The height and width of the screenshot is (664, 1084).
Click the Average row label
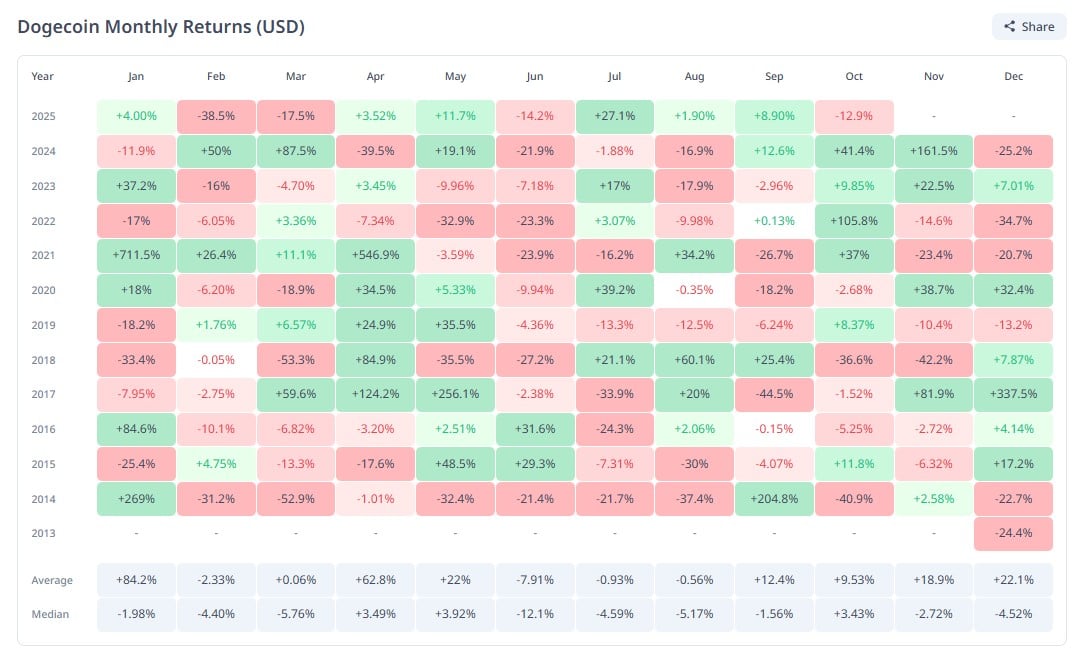(x=50, y=580)
